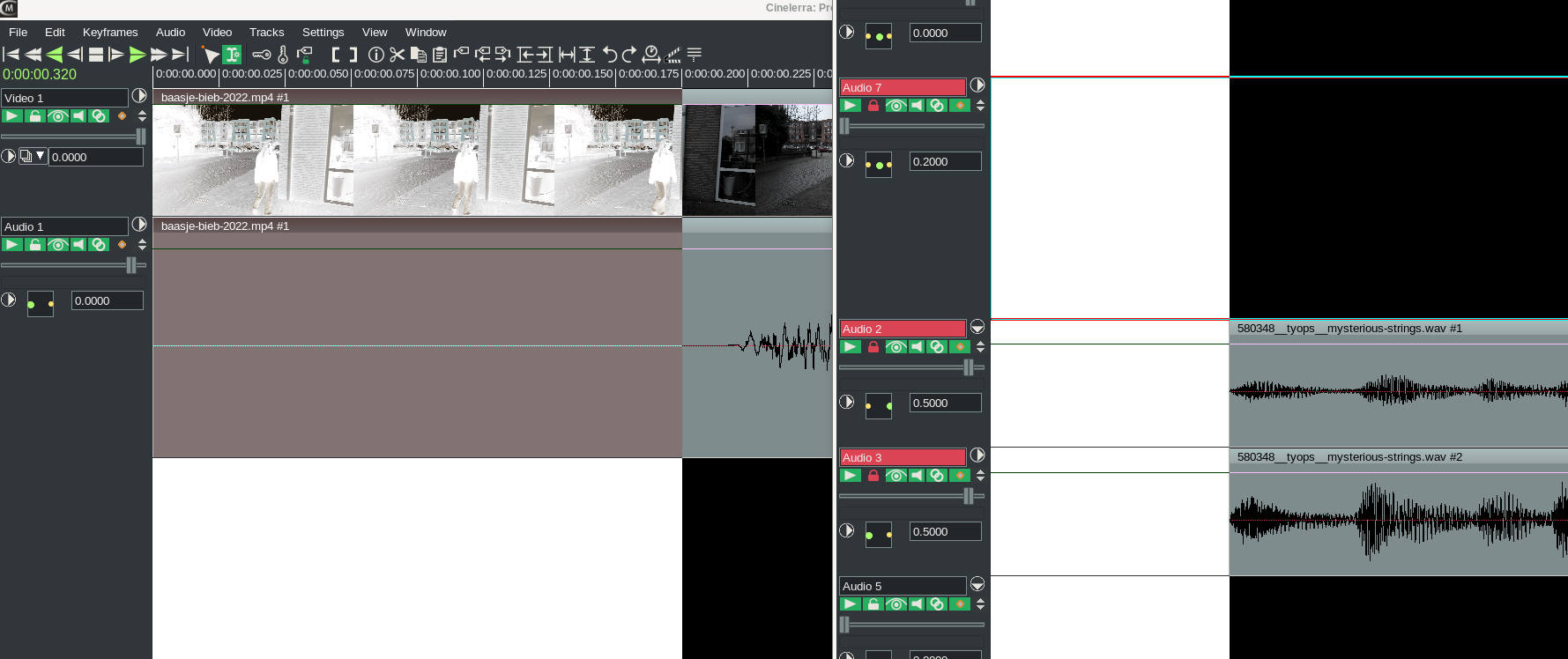Image resolution: width=1568 pixels, height=659 pixels.
Task: Click the Audio 3 volume fader
Action: coord(968,496)
